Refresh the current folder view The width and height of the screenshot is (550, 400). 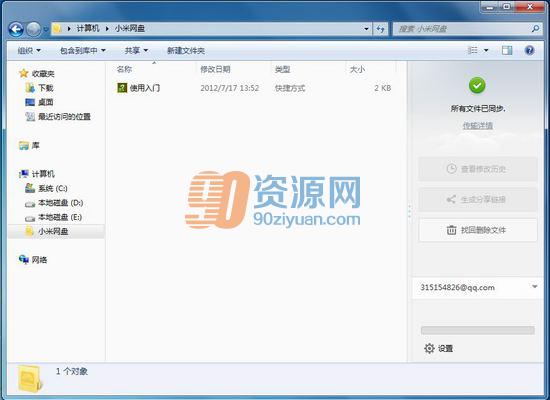coord(380,29)
